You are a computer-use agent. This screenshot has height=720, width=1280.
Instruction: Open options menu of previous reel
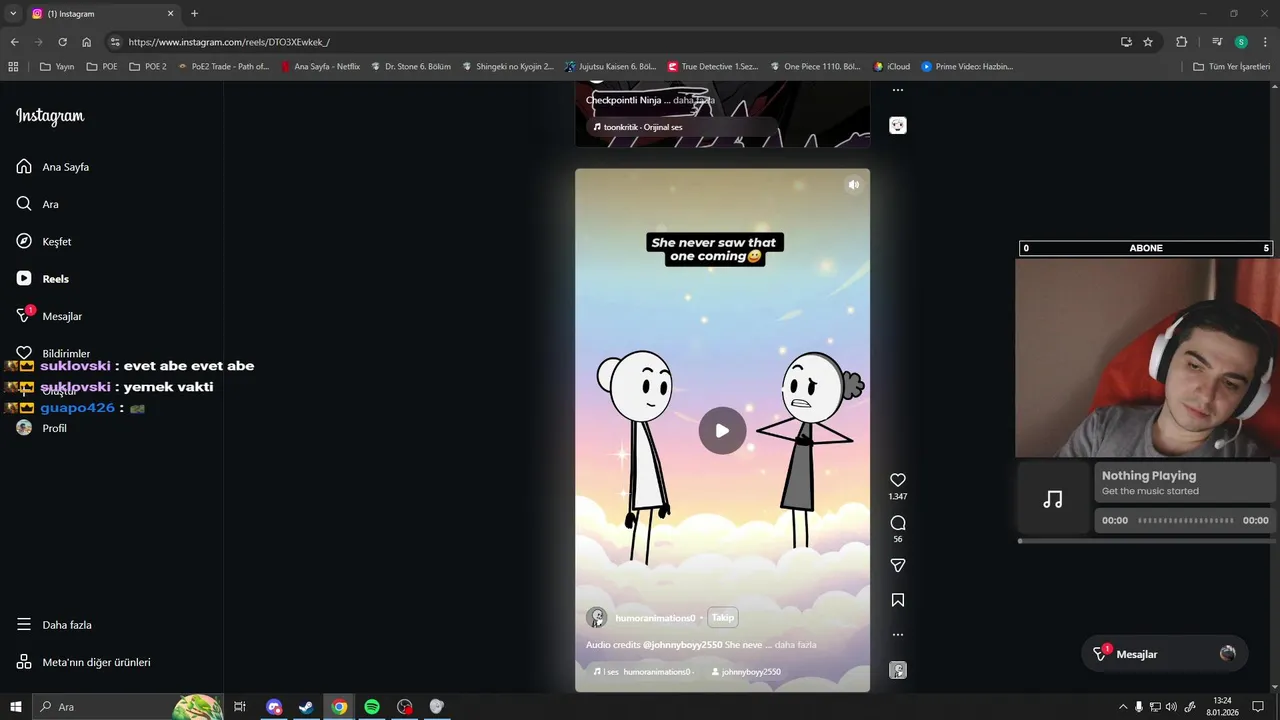[x=898, y=90]
